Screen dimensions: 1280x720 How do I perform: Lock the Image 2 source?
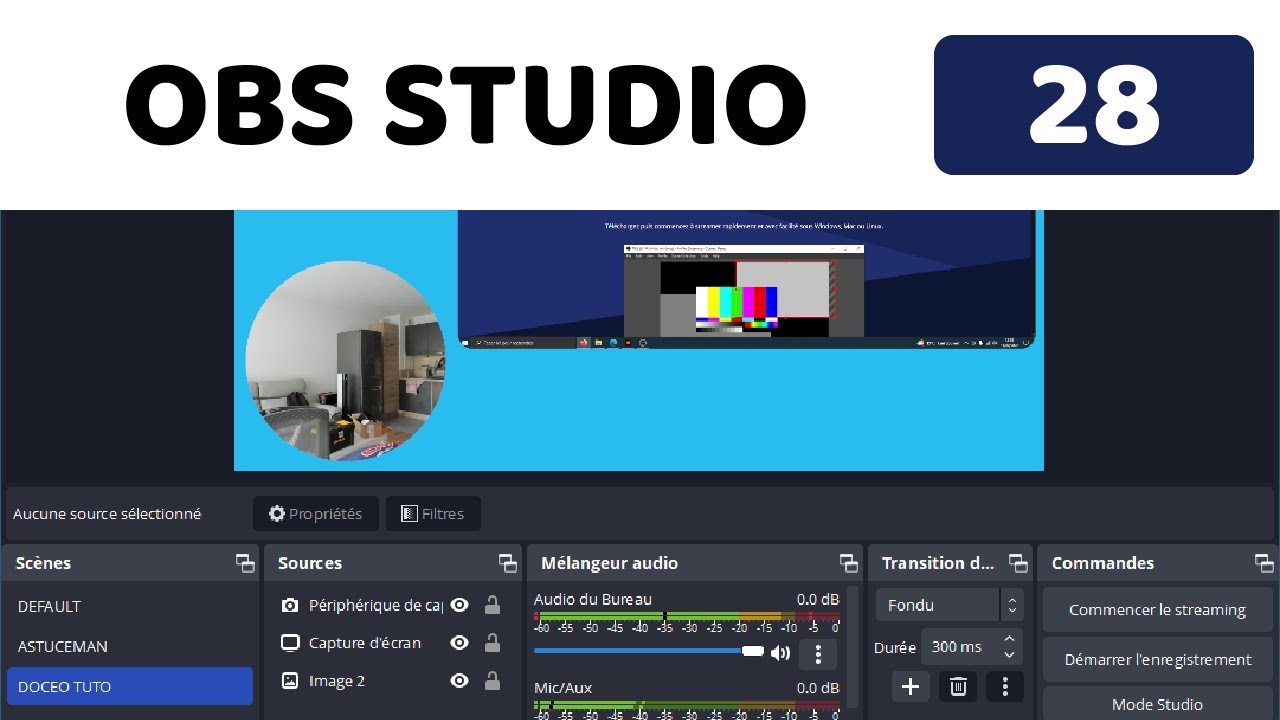point(492,681)
